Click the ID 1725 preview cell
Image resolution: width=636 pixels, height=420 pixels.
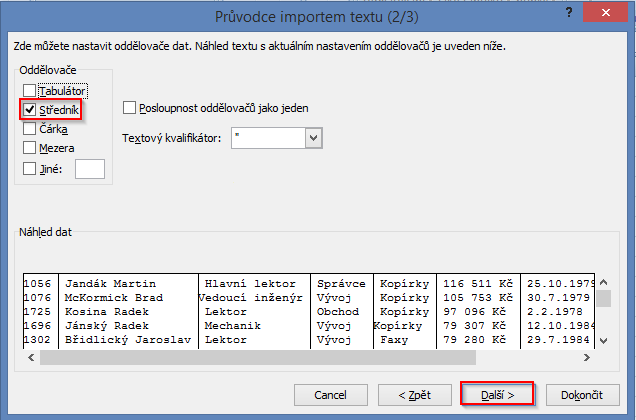pos(37,312)
